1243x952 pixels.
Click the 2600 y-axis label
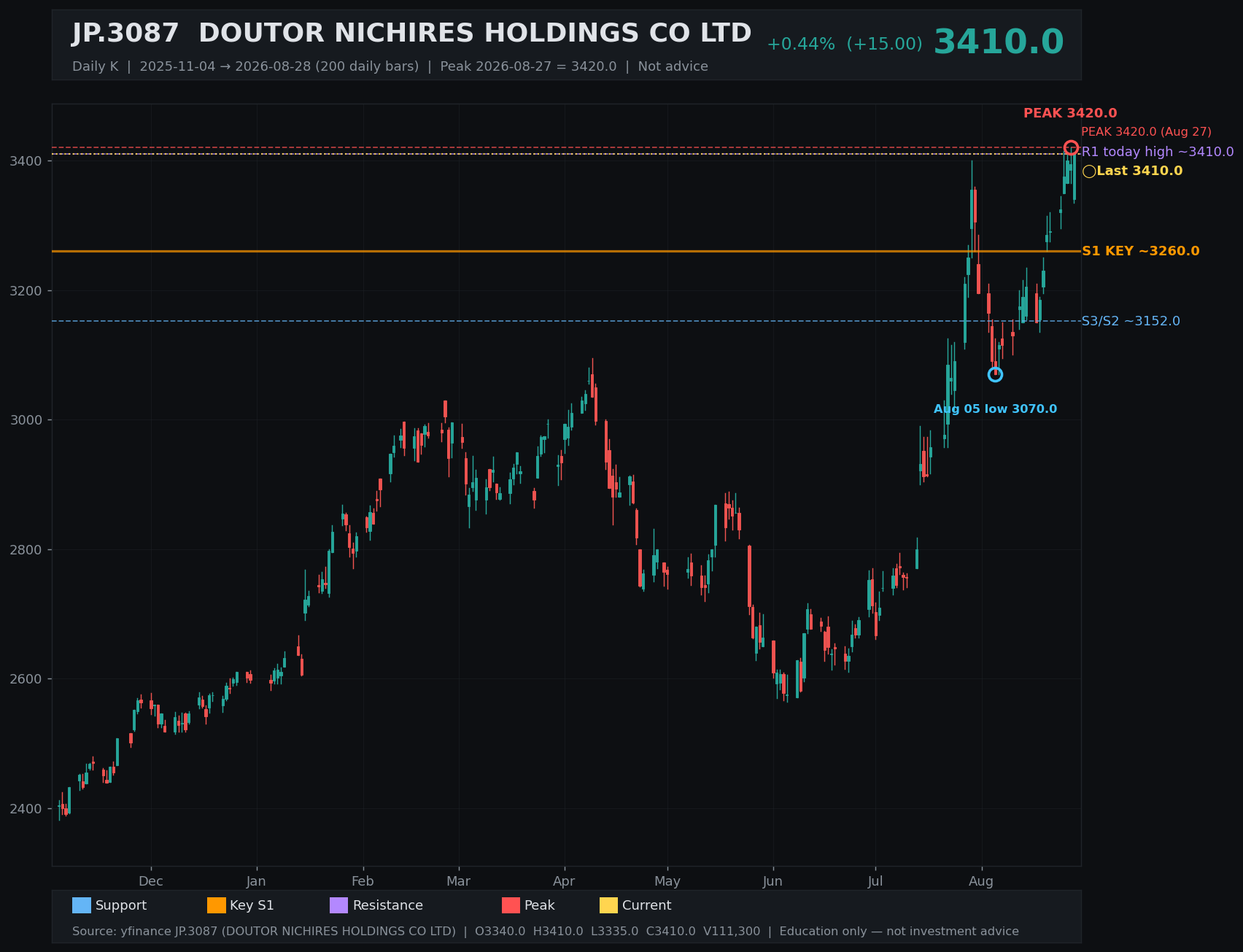click(x=26, y=679)
